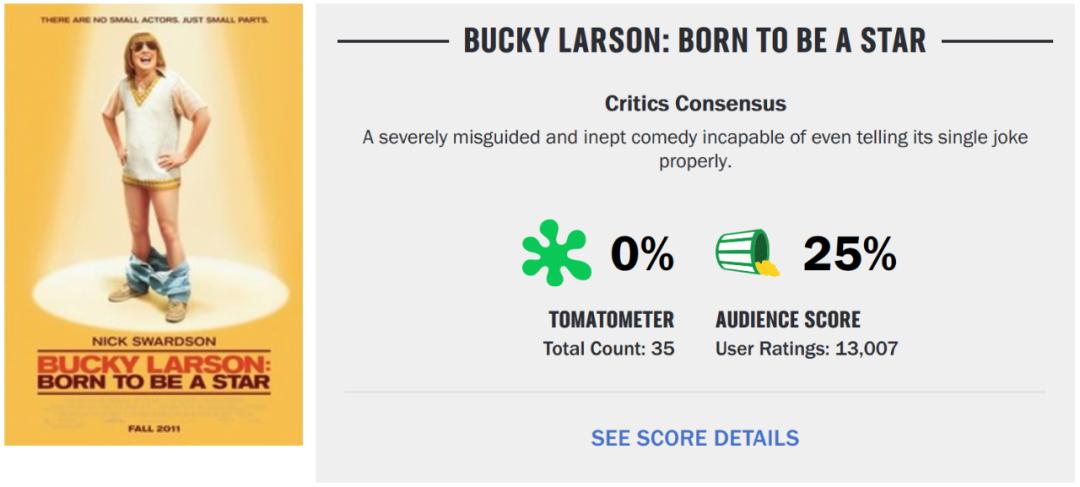Image resolution: width=1080 pixels, height=487 pixels.
Task: Click the poster tagline about small actors
Action: tap(153, 21)
